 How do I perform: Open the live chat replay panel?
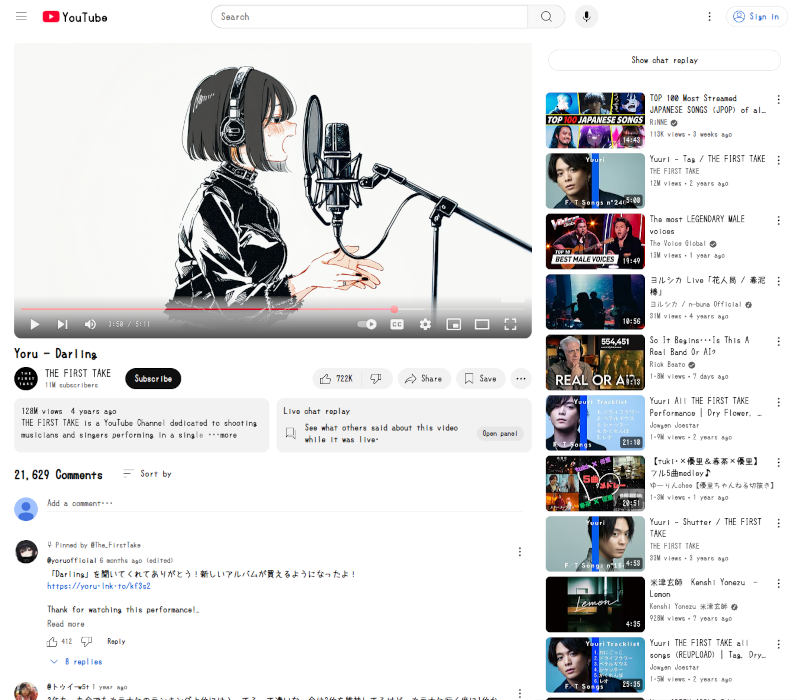tap(500, 434)
